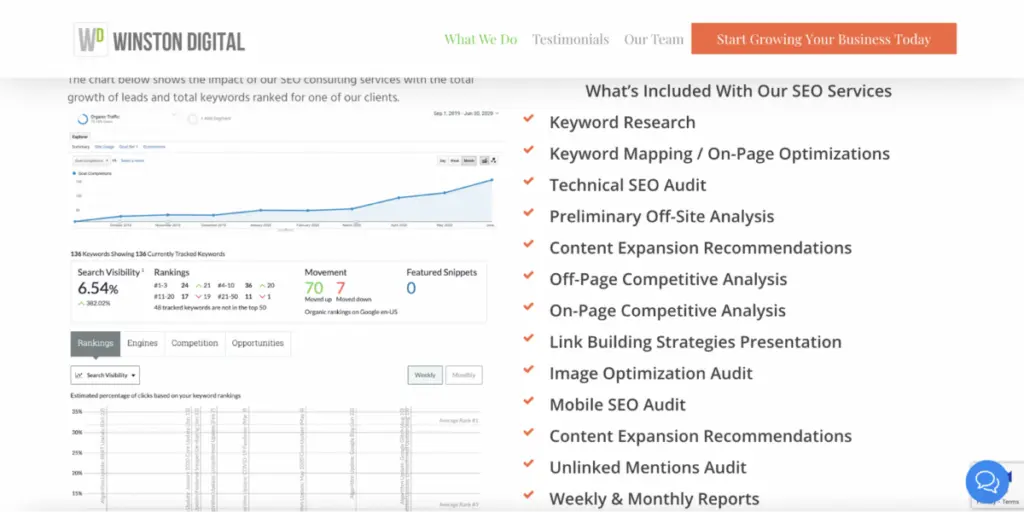Click the Featured Snippets count value
The height and width of the screenshot is (512, 1024).
point(411,289)
